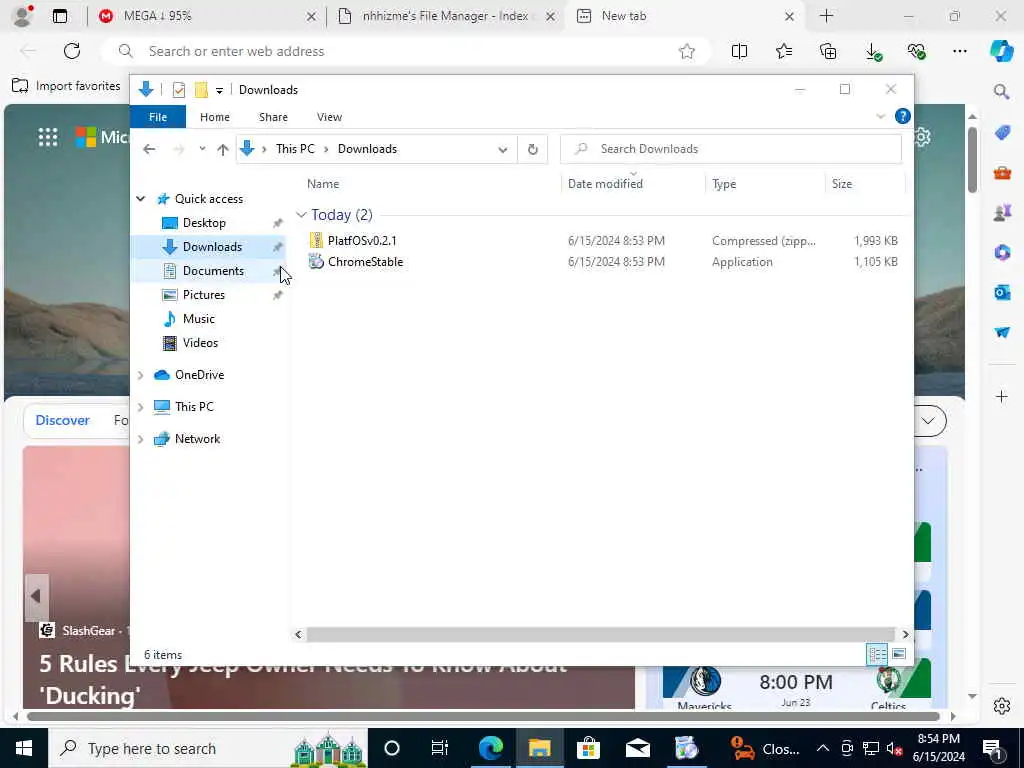Switch to details view layout
The height and width of the screenshot is (768, 1024).
(x=877, y=654)
